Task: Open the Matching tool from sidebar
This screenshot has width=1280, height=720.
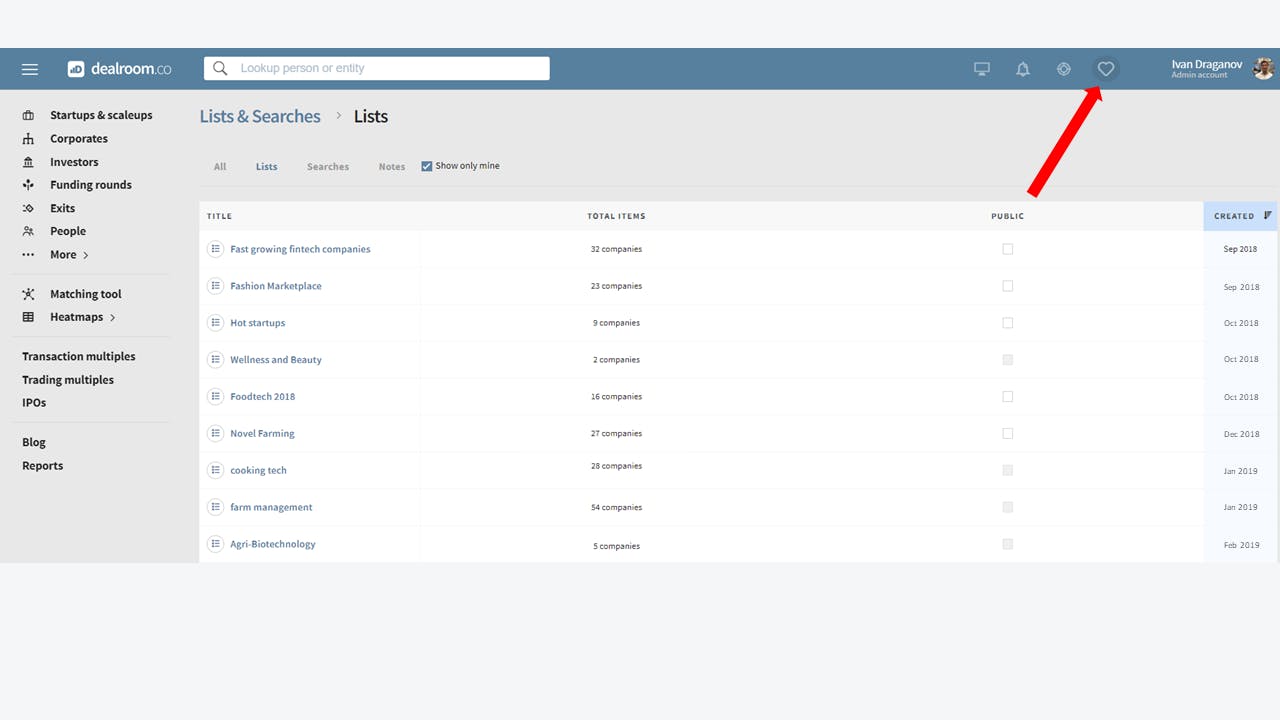Action: click(85, 293)
